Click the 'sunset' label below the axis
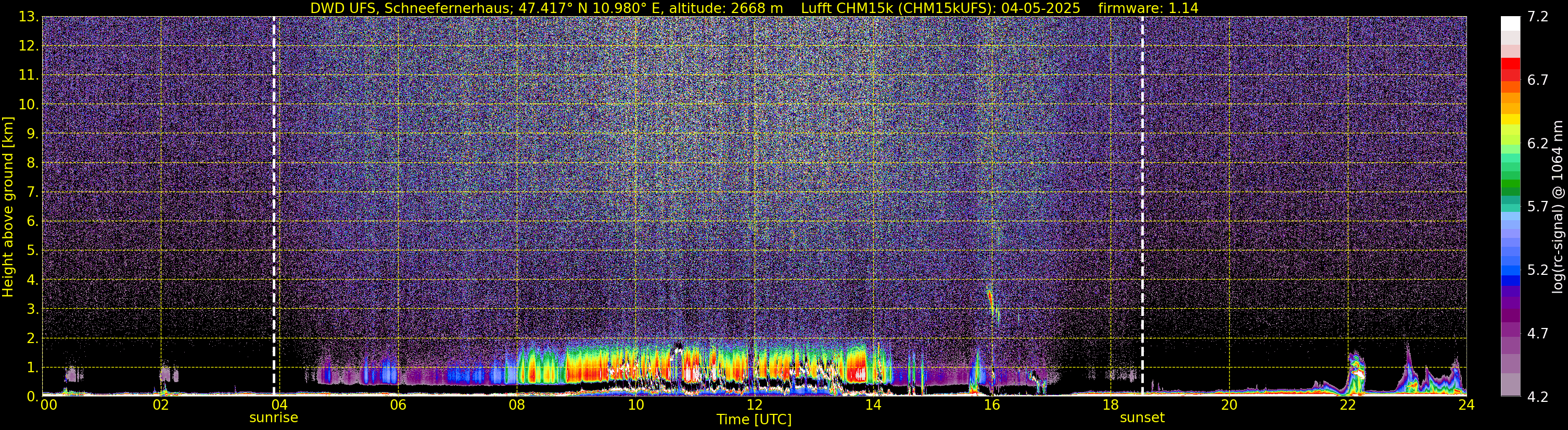 tap(1142, 418)
